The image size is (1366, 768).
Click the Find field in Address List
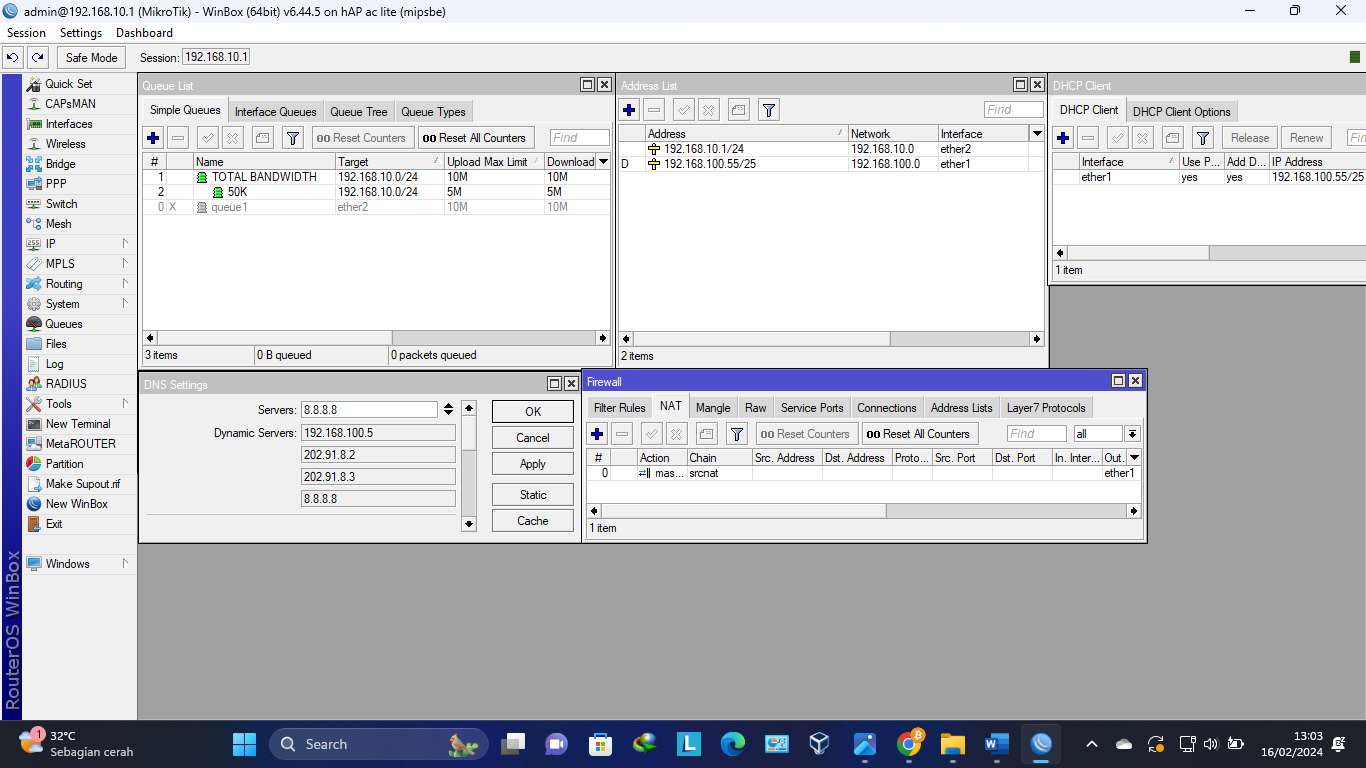click(1013, 110)
